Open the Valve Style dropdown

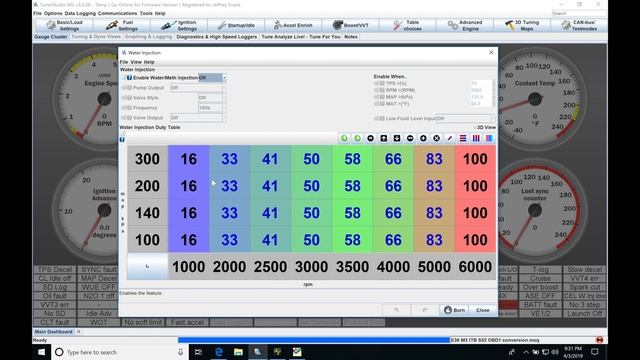pos(212,98)
